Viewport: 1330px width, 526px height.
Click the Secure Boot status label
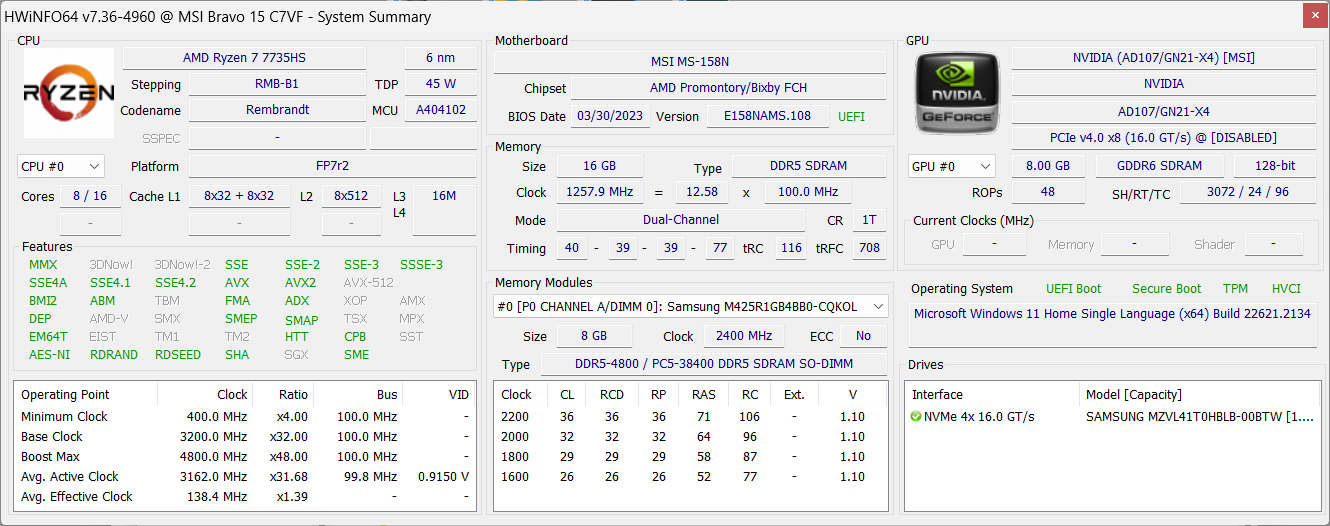(1166, 289)
